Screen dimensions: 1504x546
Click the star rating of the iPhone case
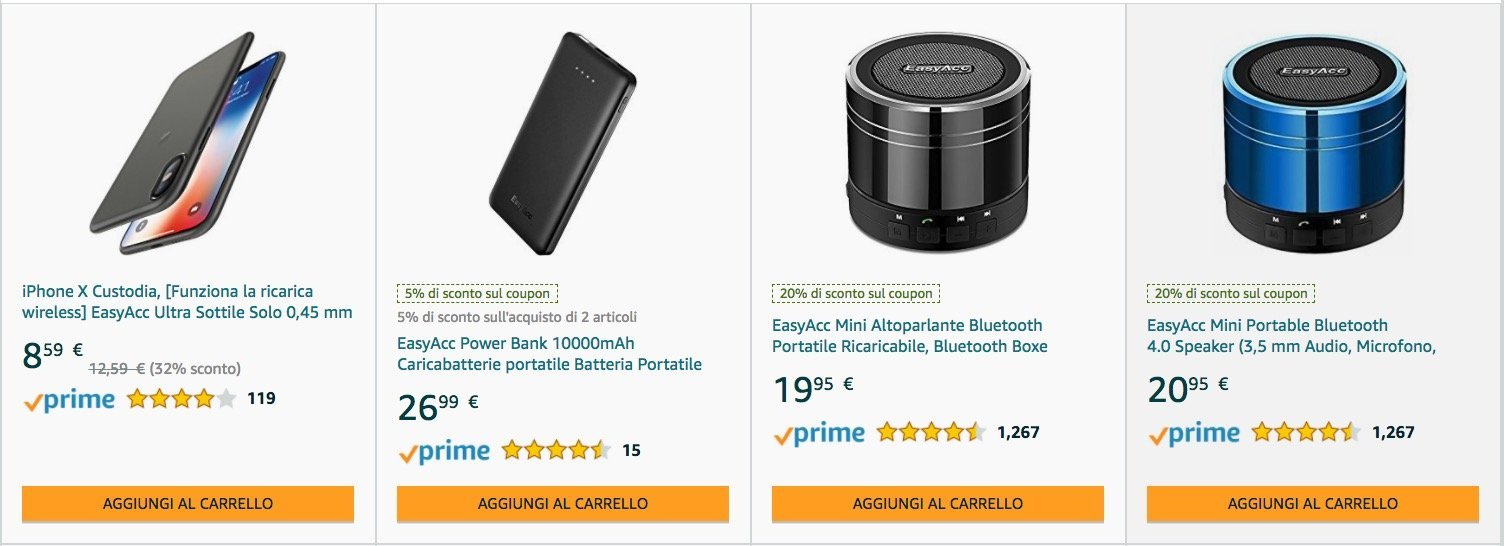coord(181,399)
